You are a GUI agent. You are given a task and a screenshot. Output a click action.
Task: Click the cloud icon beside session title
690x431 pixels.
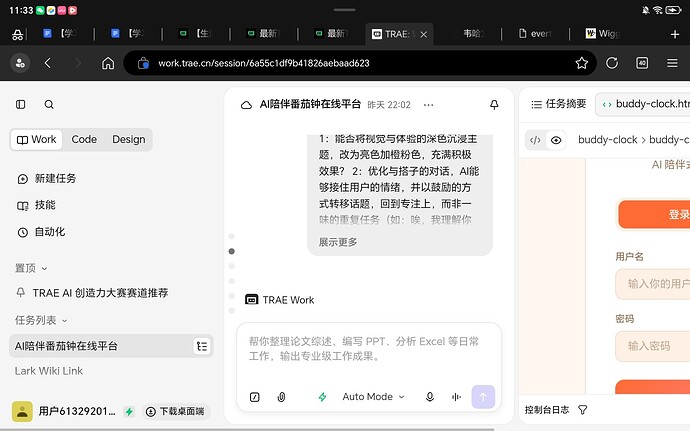click(246, 105)
